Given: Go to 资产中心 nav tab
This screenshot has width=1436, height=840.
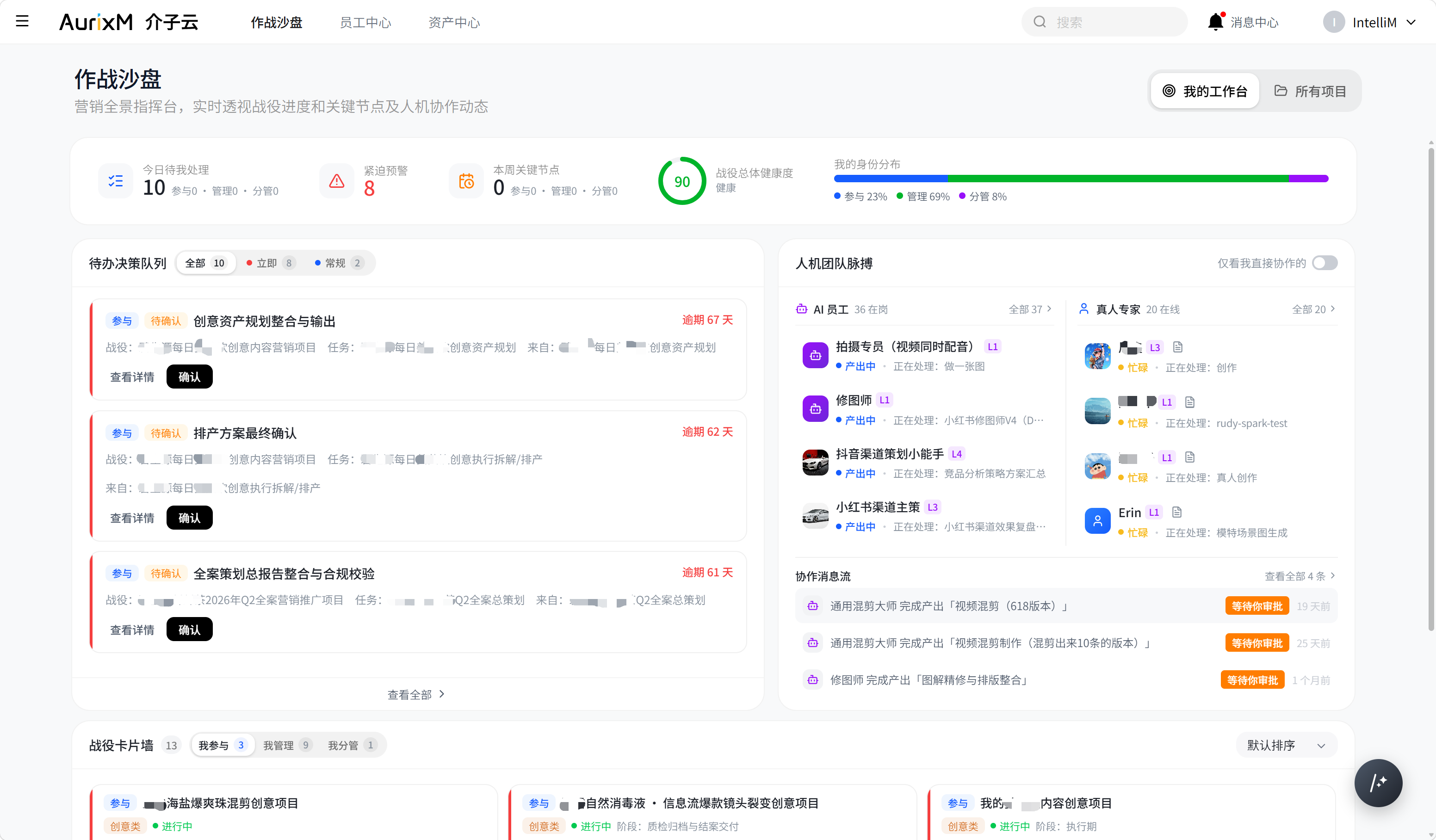Looking at the screenshot, I should pos(454,22).
